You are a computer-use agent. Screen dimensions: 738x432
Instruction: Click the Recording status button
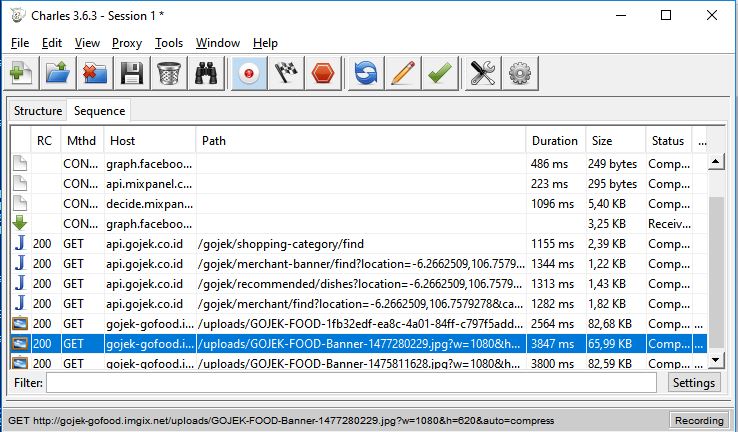[699, 420]
